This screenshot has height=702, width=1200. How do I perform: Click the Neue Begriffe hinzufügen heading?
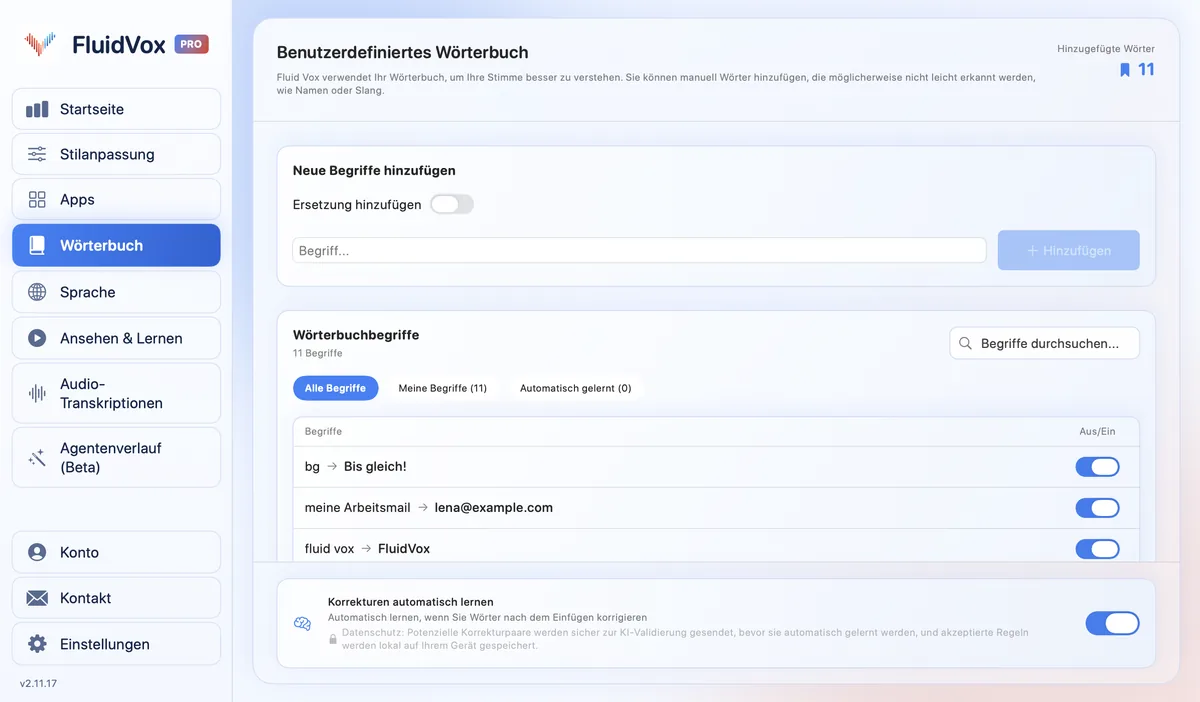click(374, 171)
